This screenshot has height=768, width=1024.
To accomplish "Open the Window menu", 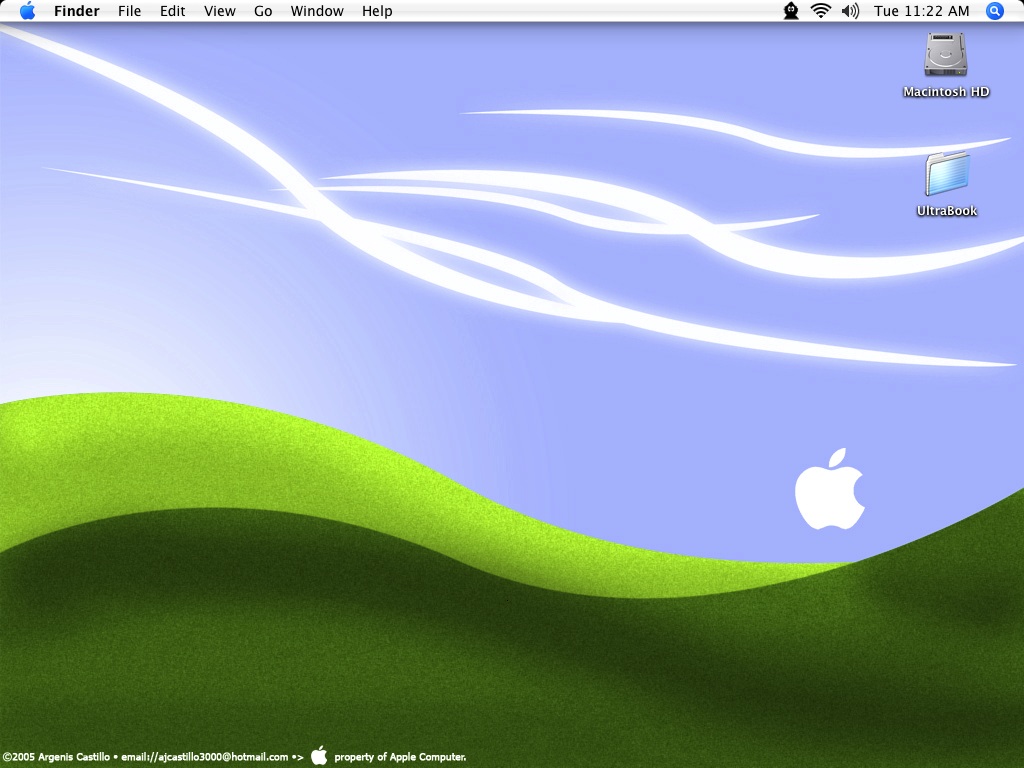I will point(317,11).
